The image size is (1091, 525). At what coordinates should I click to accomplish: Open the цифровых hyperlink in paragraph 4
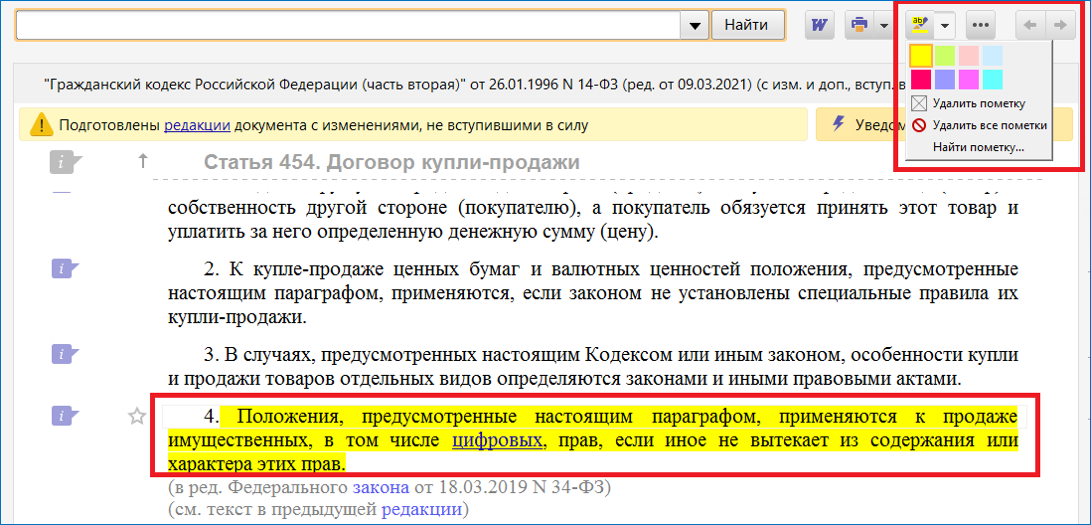497,440
